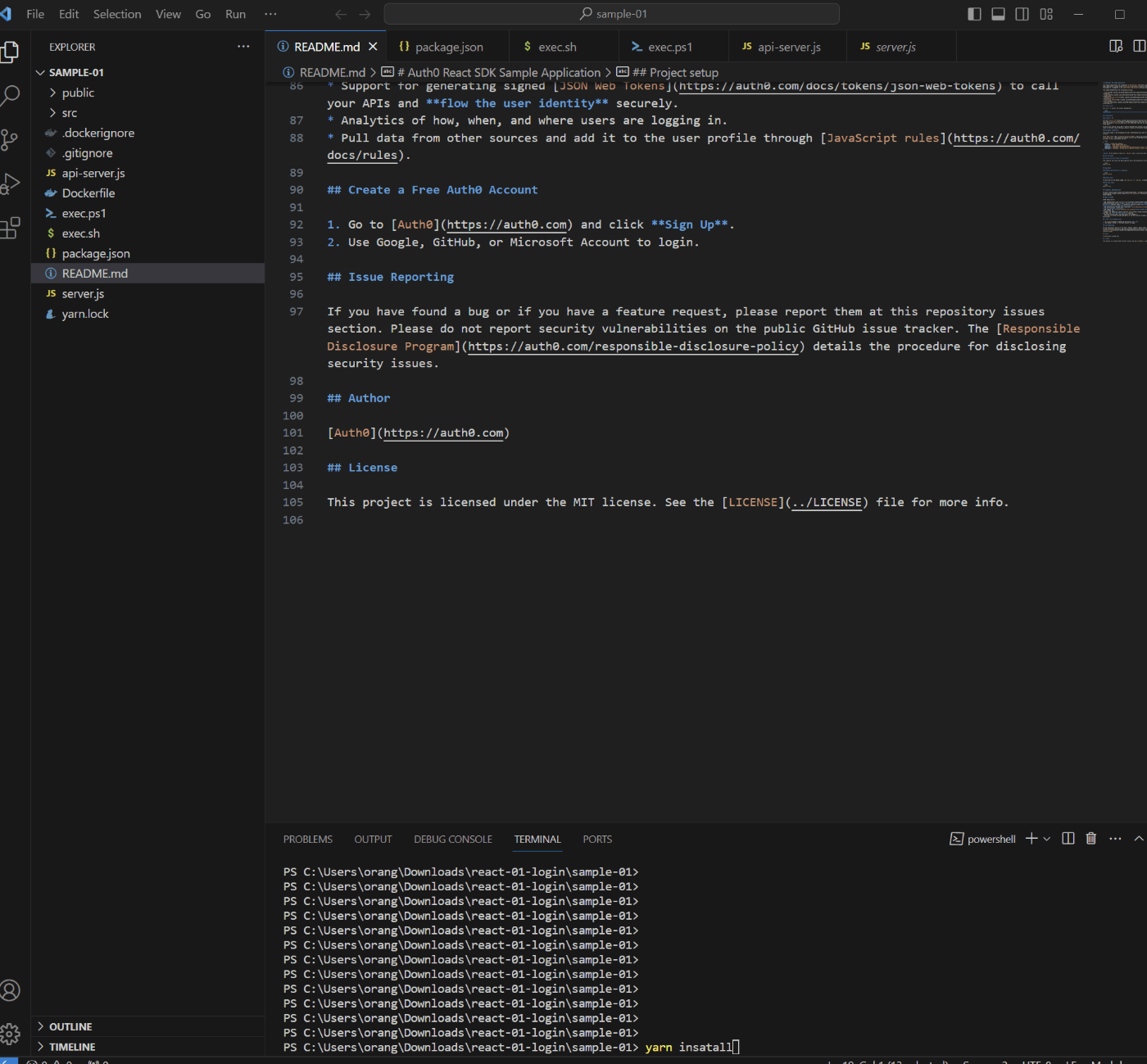Open the DEBUG CONSOLE panel tab

click(x=453, y=839)
